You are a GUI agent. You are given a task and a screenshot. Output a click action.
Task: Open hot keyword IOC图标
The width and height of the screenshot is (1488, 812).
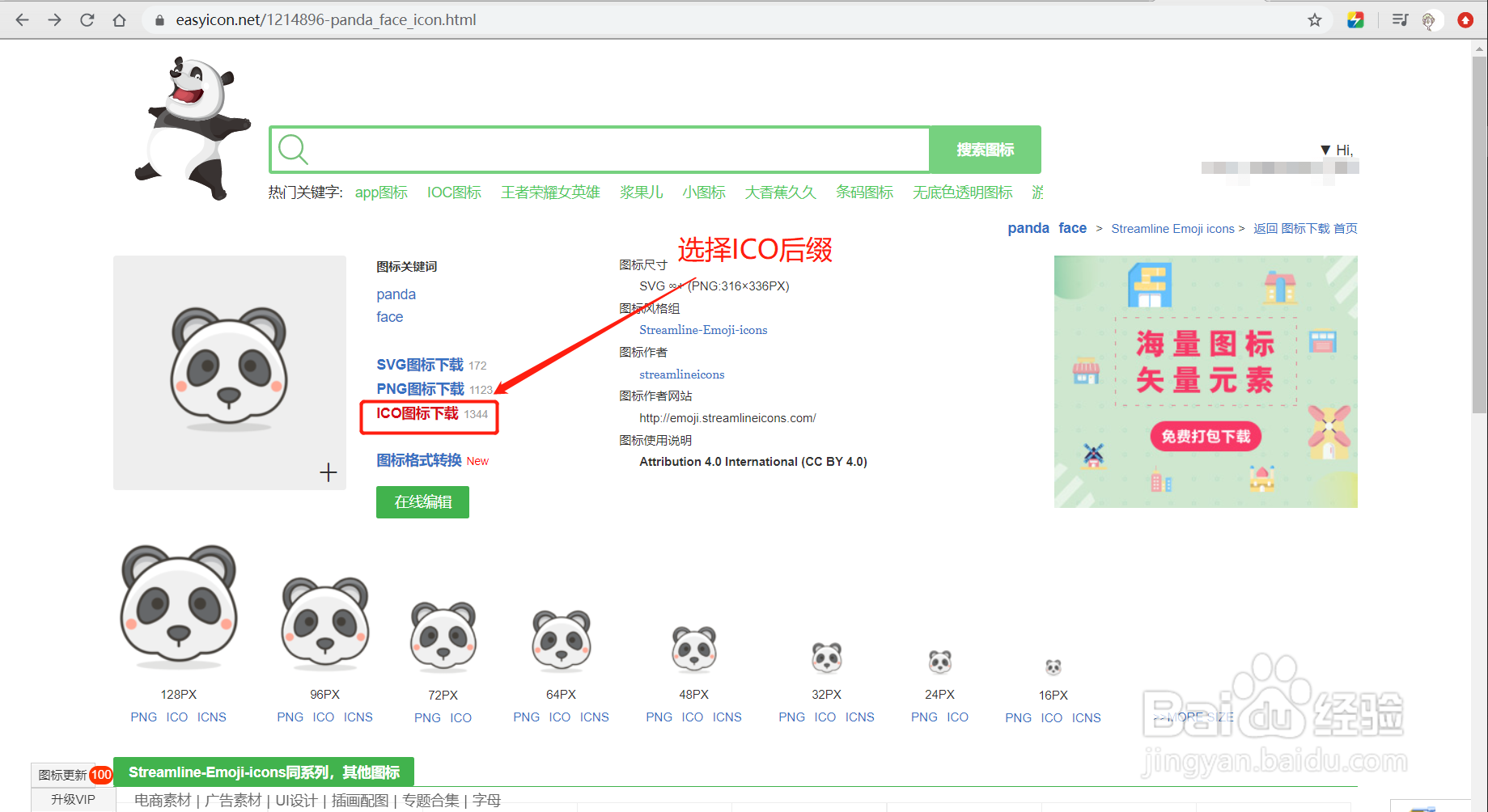(454, 192)
